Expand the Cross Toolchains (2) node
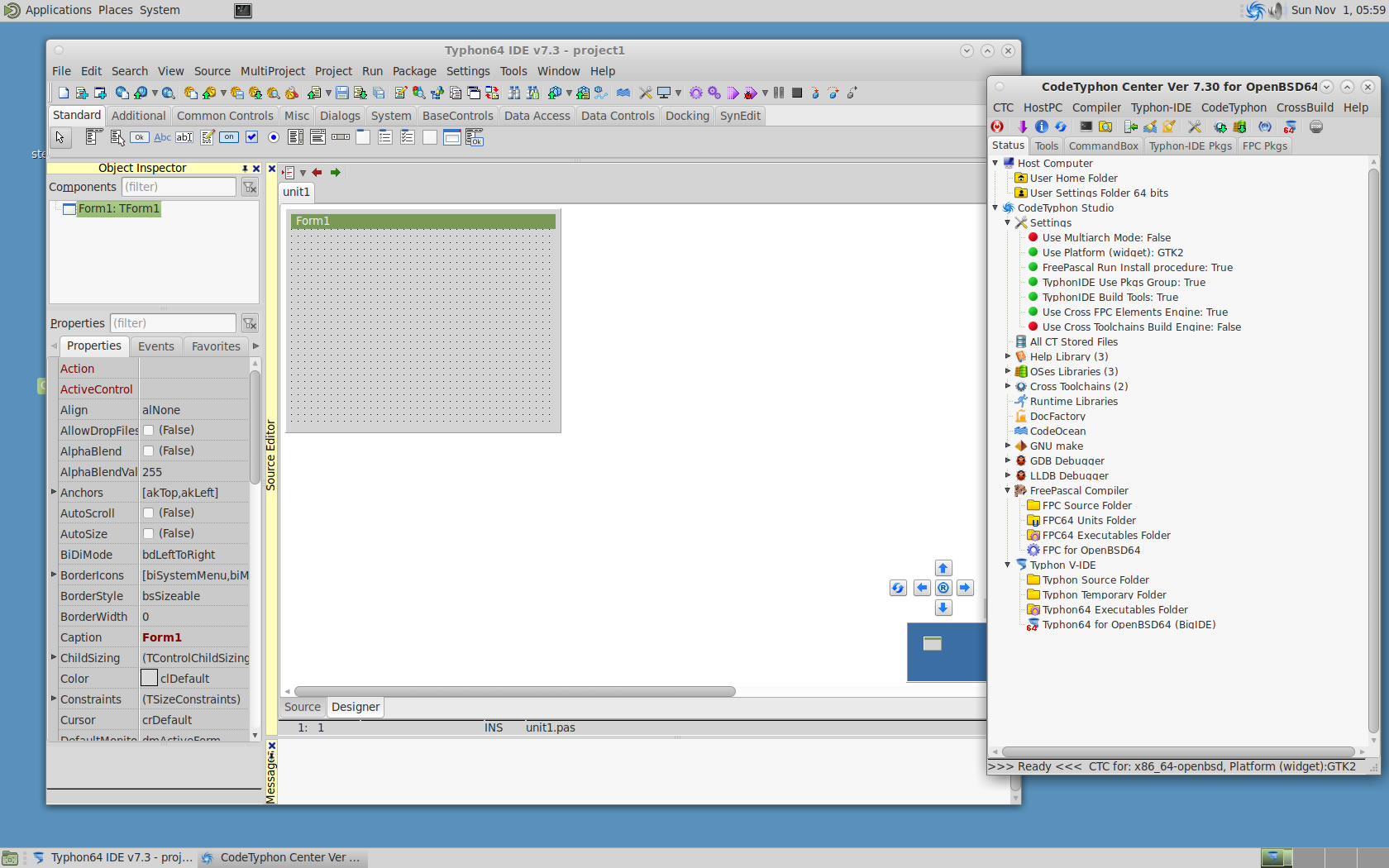 (1008, 386)
